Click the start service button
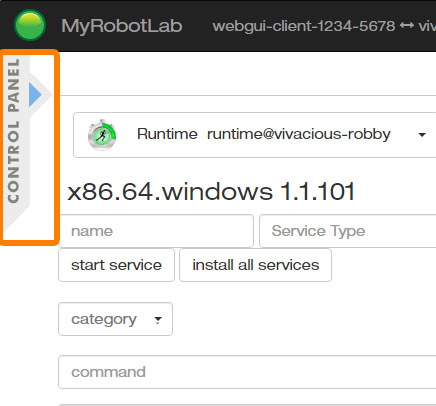Screen dimensions: 436x406 coord(116,265)
